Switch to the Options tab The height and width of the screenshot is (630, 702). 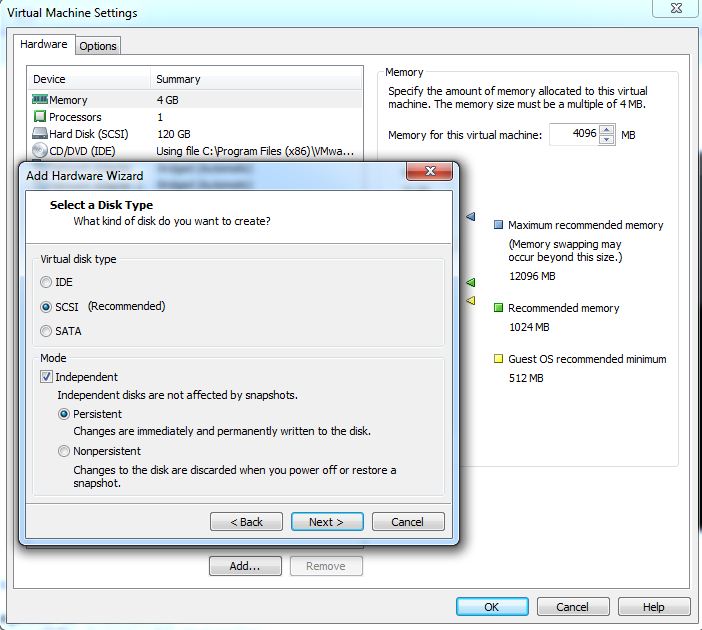[98, 46]
